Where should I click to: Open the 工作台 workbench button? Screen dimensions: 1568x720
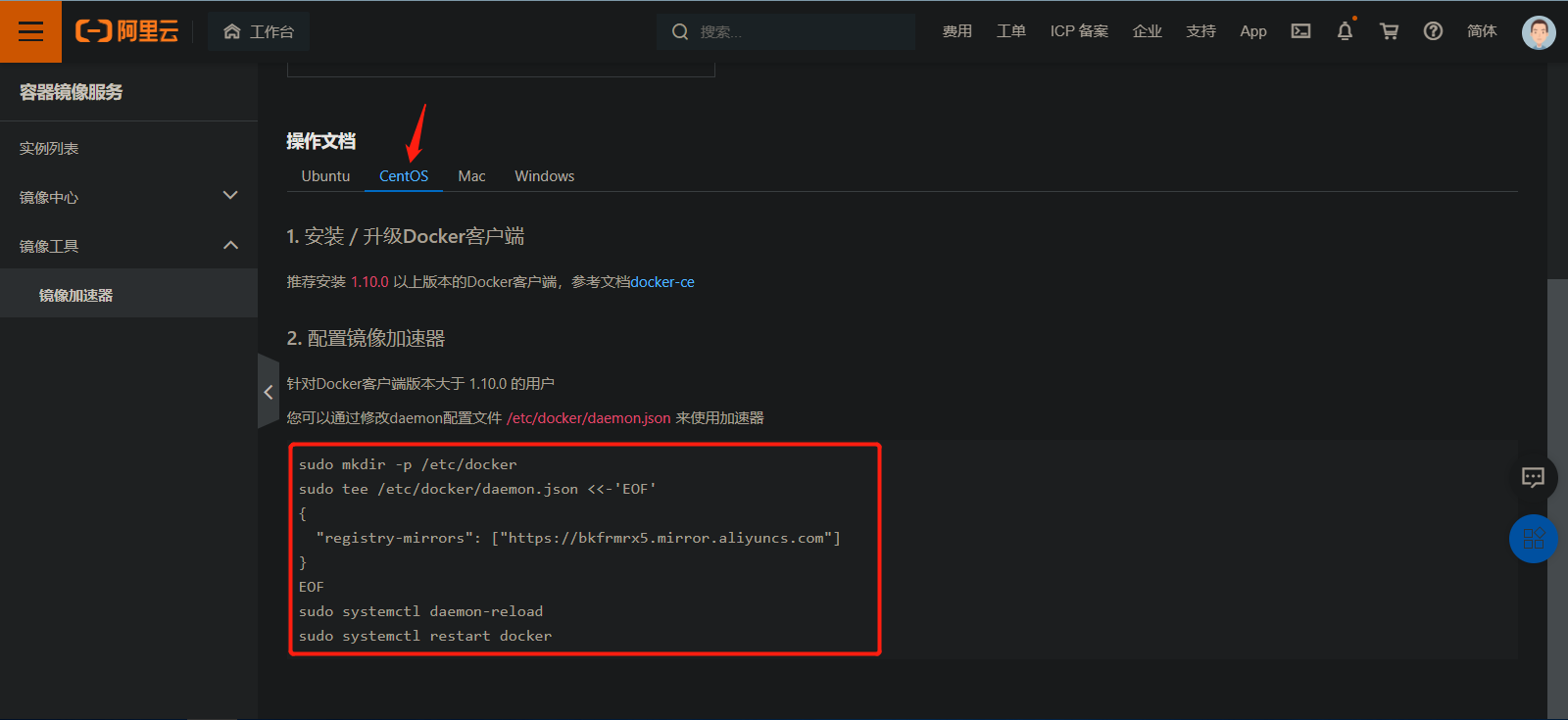click(259, 31)
